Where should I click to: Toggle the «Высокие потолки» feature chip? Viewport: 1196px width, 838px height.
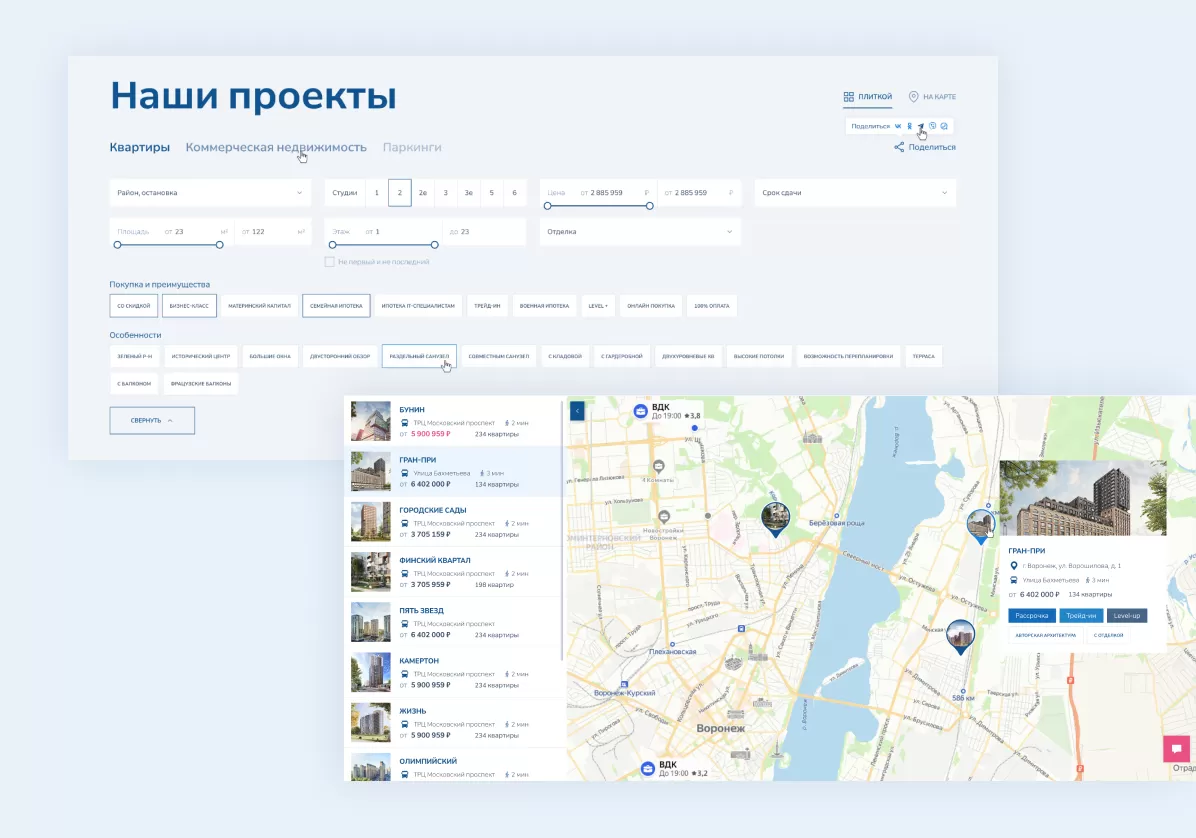pyautogui.click(x=759, y=356)
